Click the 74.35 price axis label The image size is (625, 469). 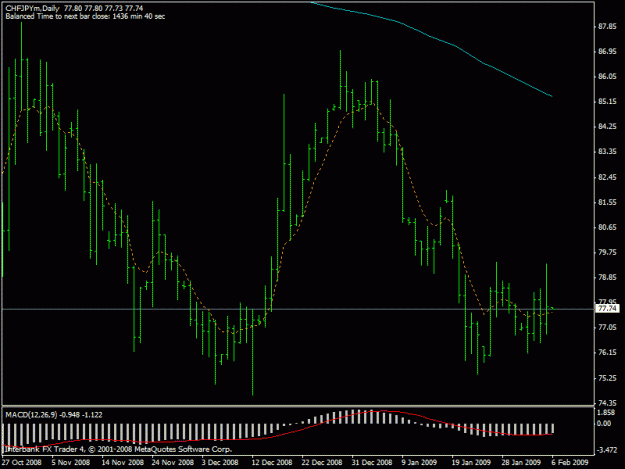point(607,403)
